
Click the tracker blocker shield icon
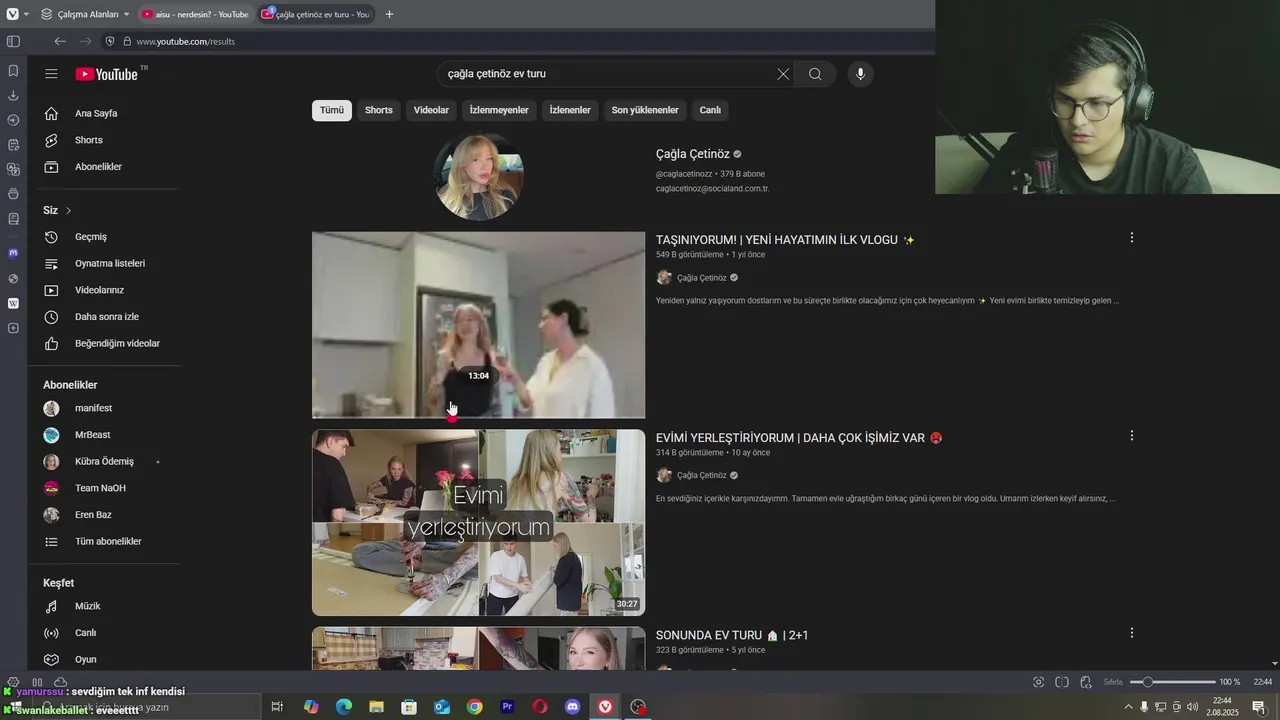click(x=110, y=41)
